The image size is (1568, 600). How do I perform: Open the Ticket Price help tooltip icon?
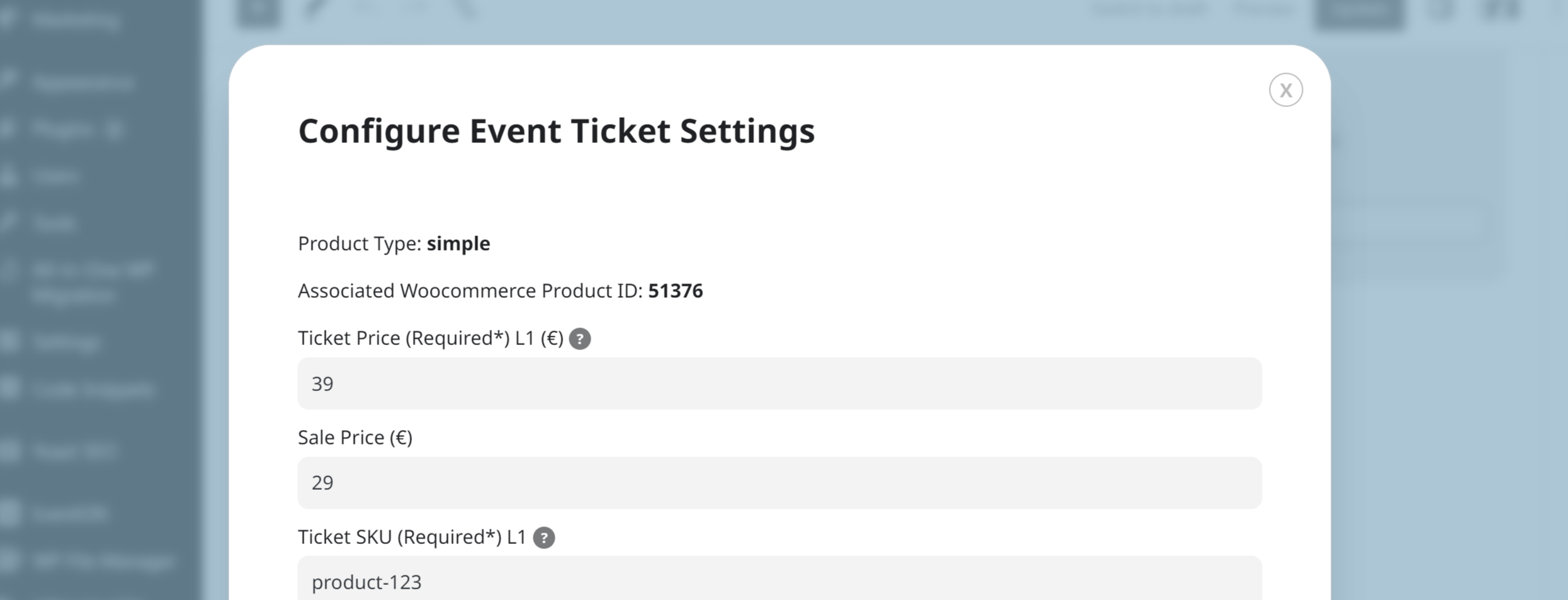point(579,339)
